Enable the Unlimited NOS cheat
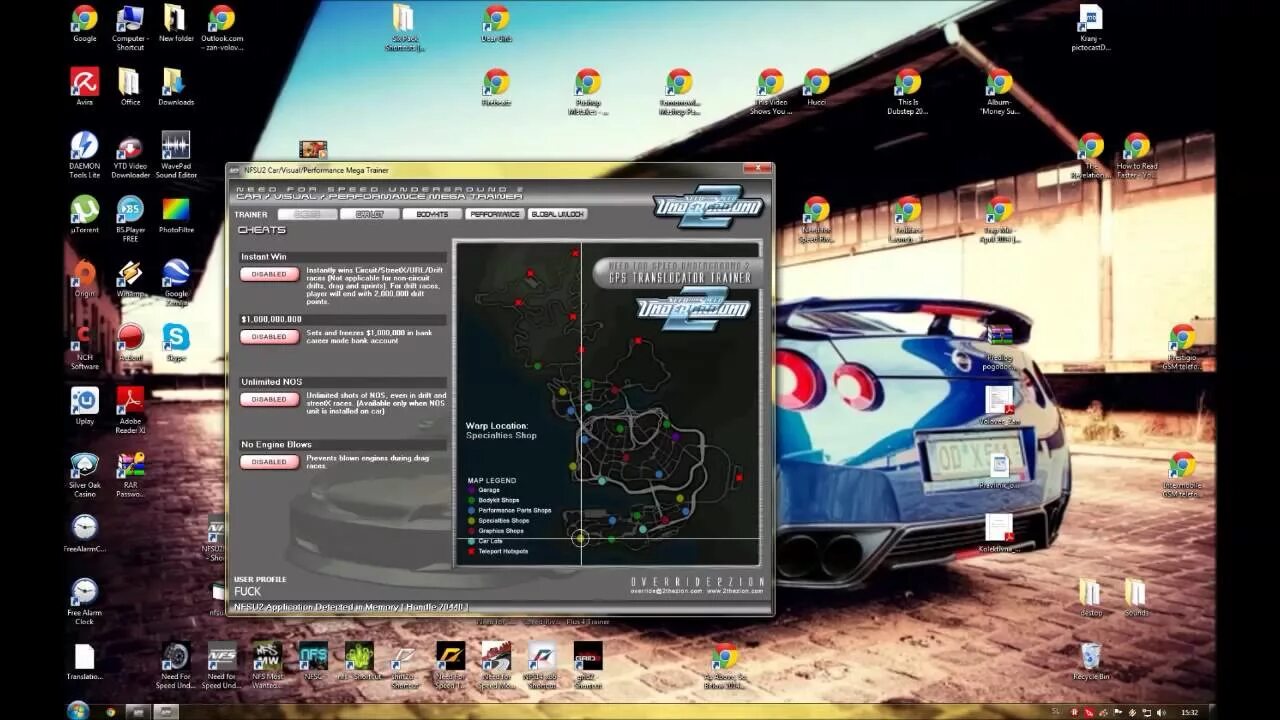The image size is (1280, 720). [x=269, y=399]
